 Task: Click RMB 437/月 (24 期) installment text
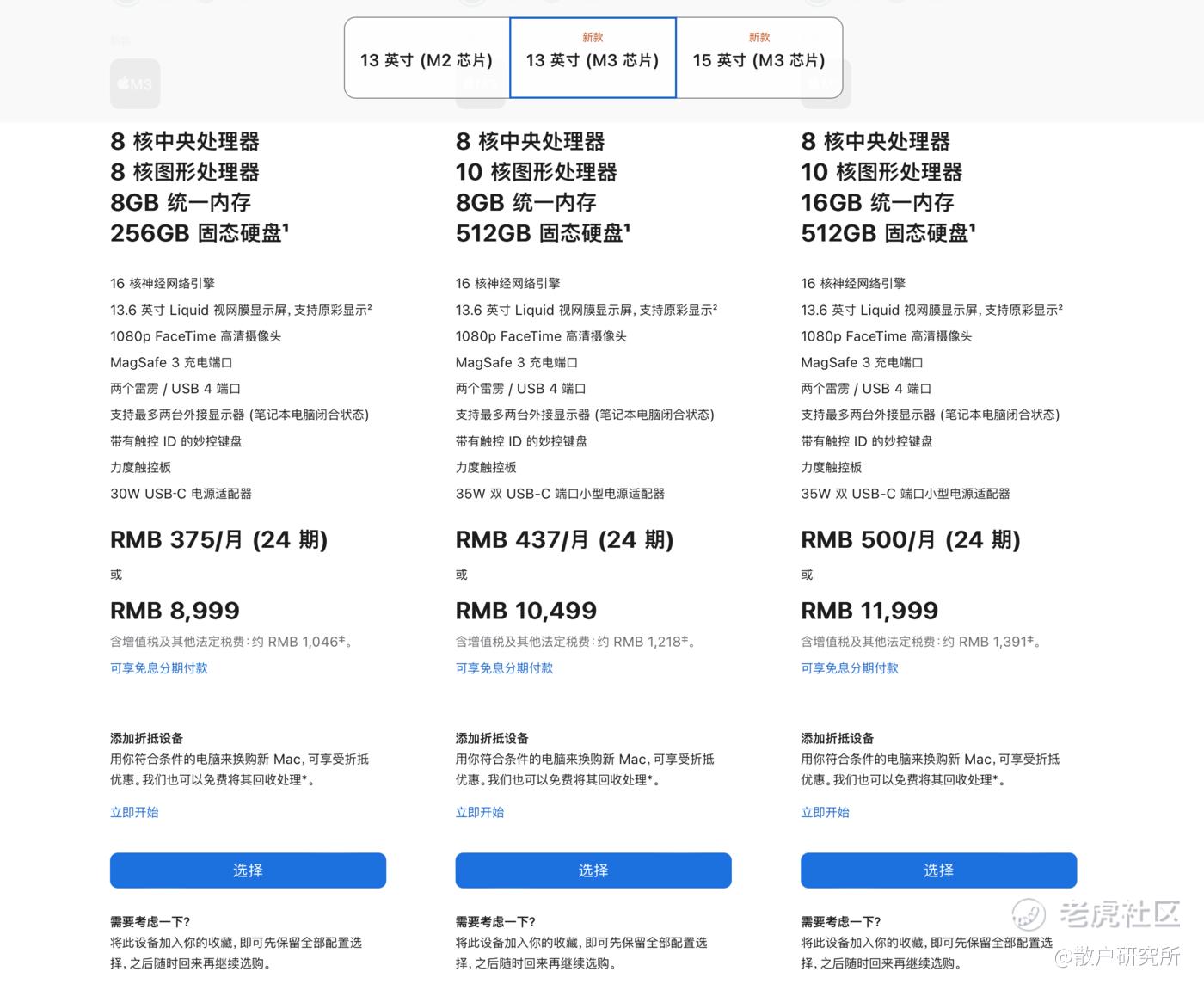click(564, 540)
